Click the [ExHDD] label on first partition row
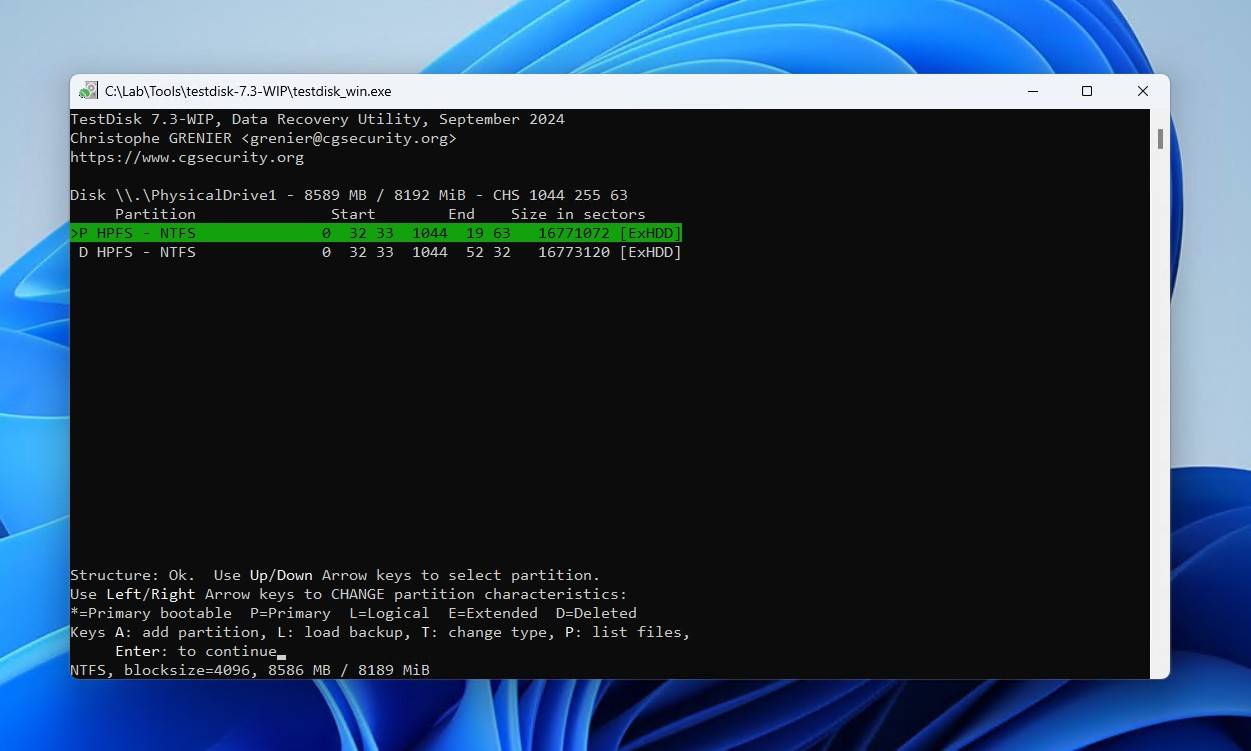The height and width of the screenshot is (751, 1251). click(x=650, y=233)
